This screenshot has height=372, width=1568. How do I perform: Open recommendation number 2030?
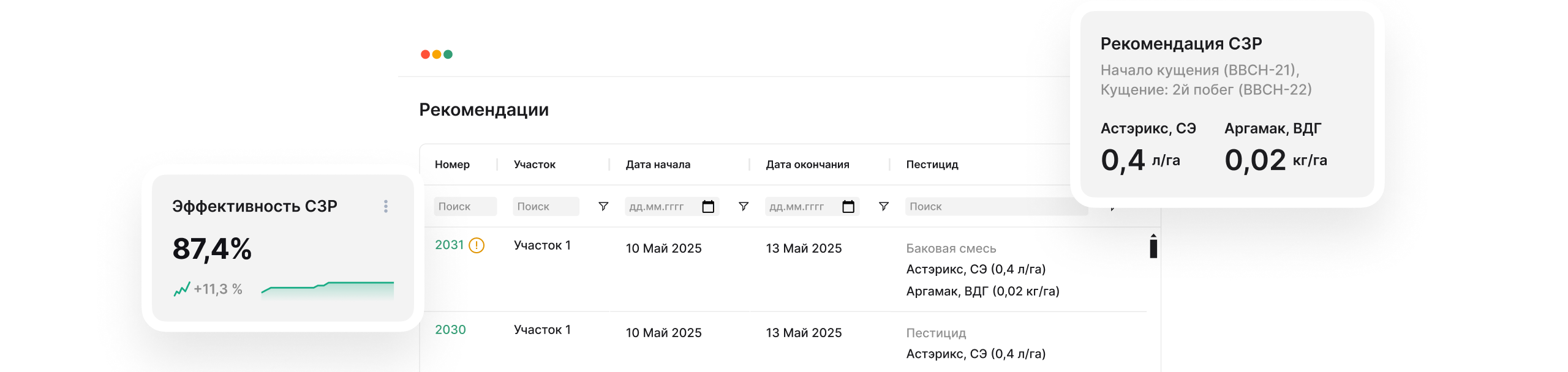tap(450, 330)
